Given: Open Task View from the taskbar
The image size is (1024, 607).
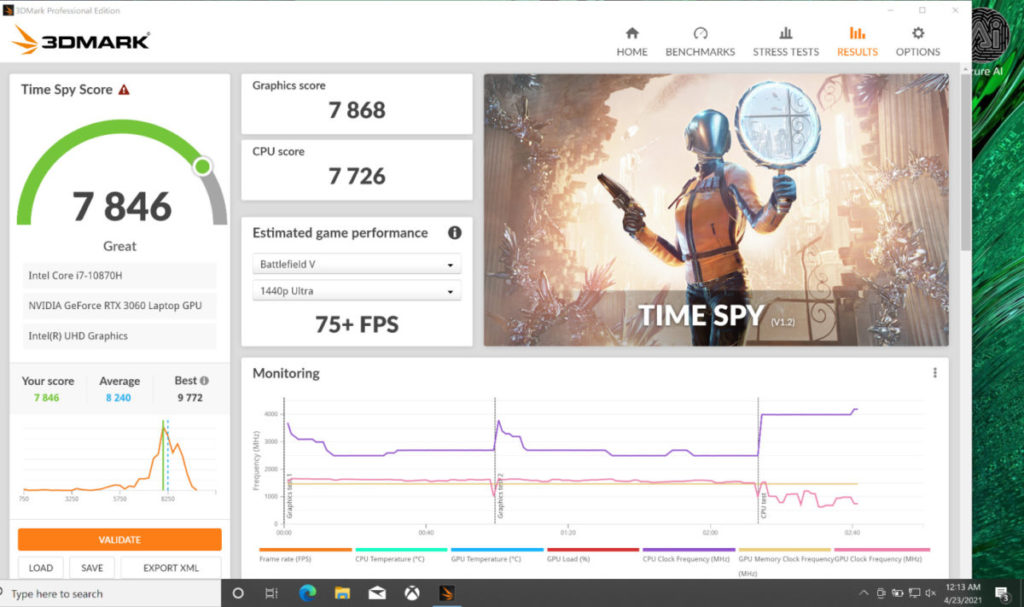Looking at the screenshot, I should 271,593.
